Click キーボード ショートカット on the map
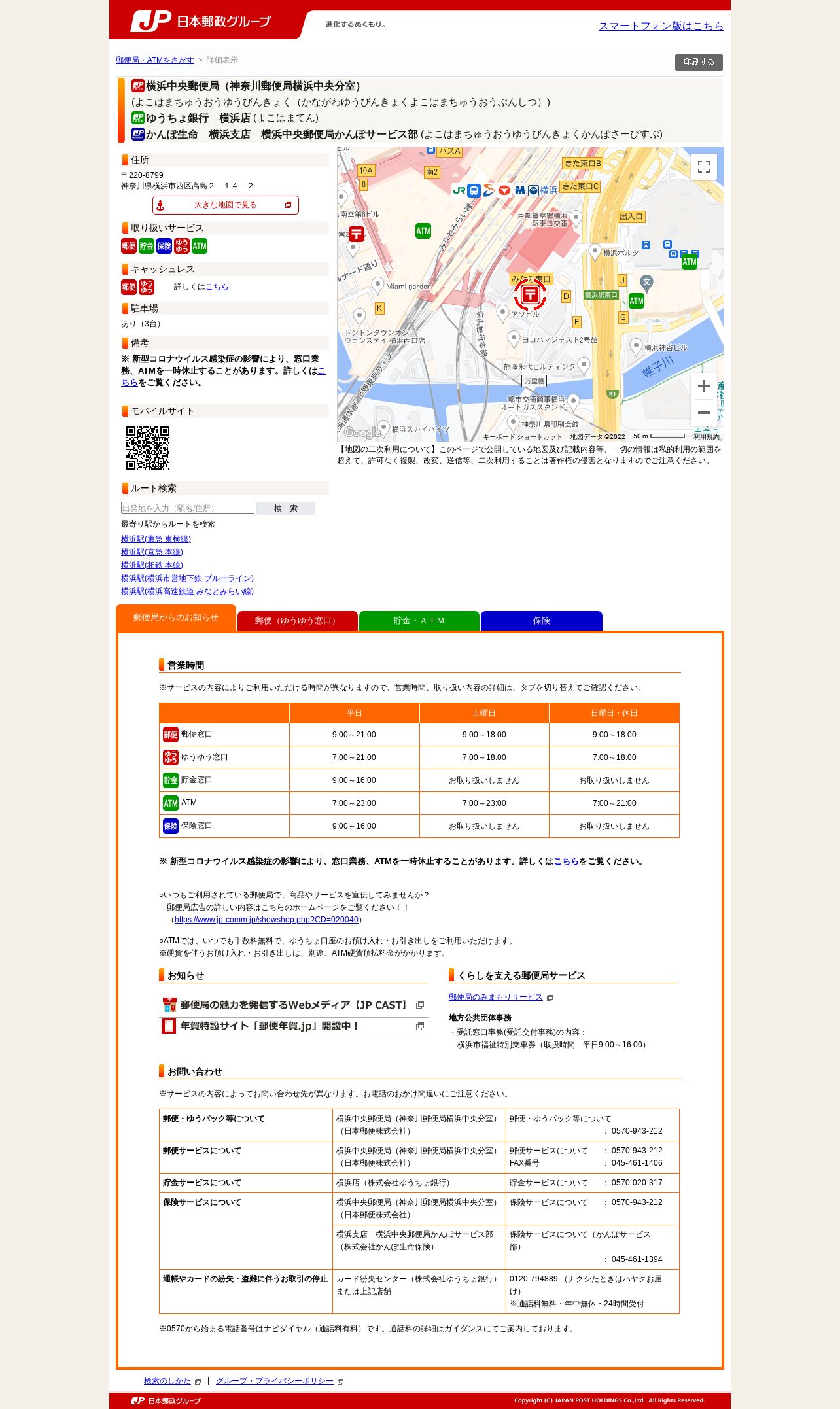The image size is (840, 1409). (x=522, y=436)
